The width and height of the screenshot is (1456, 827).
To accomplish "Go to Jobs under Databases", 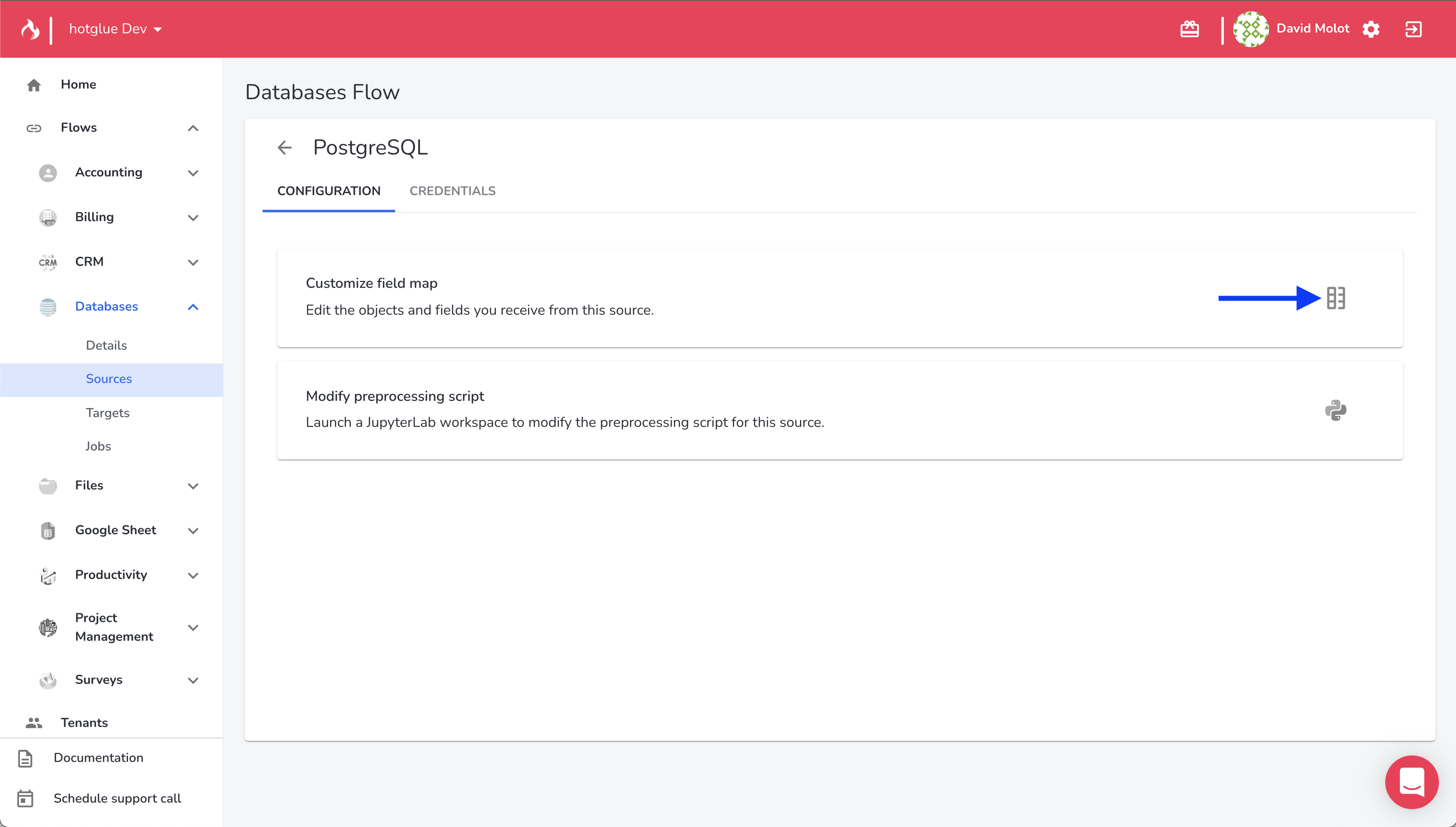I will click(98, 446).
